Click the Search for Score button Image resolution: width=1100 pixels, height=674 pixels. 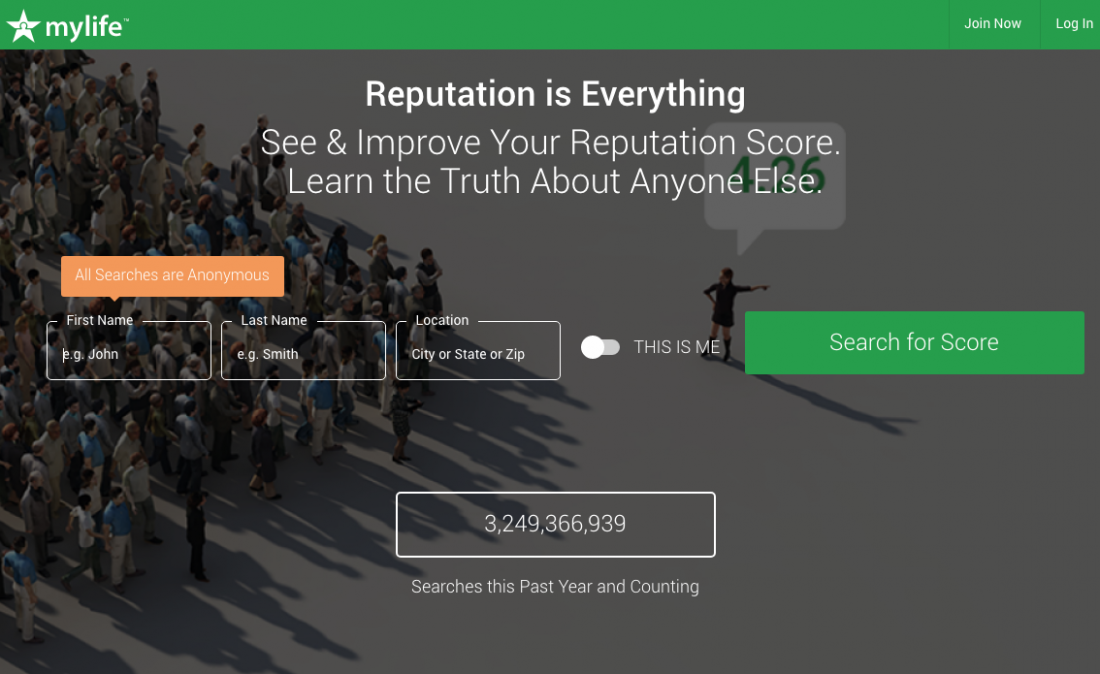[914, 342]
